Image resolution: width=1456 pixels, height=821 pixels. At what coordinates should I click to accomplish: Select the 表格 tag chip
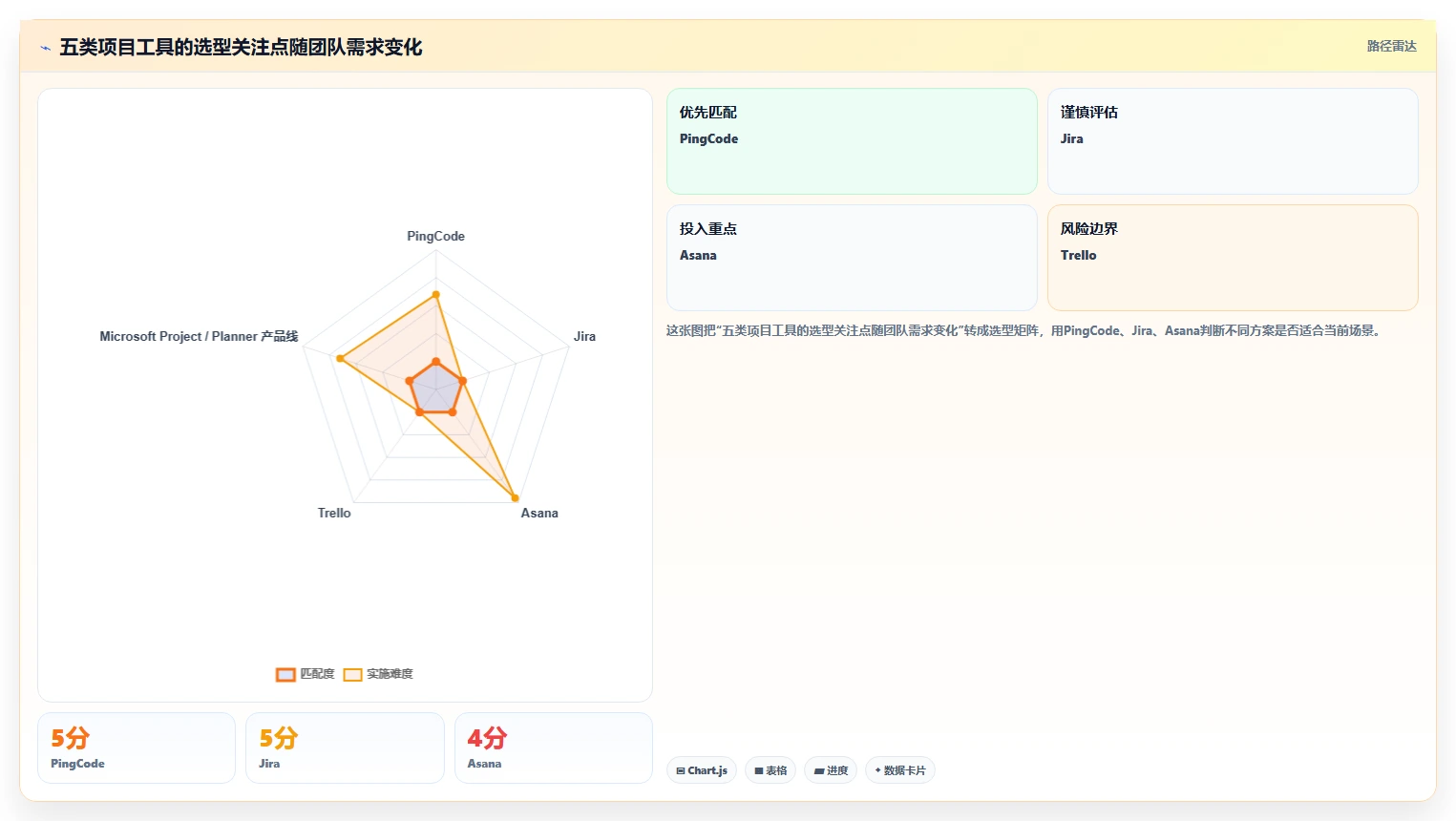coord(770,770)
